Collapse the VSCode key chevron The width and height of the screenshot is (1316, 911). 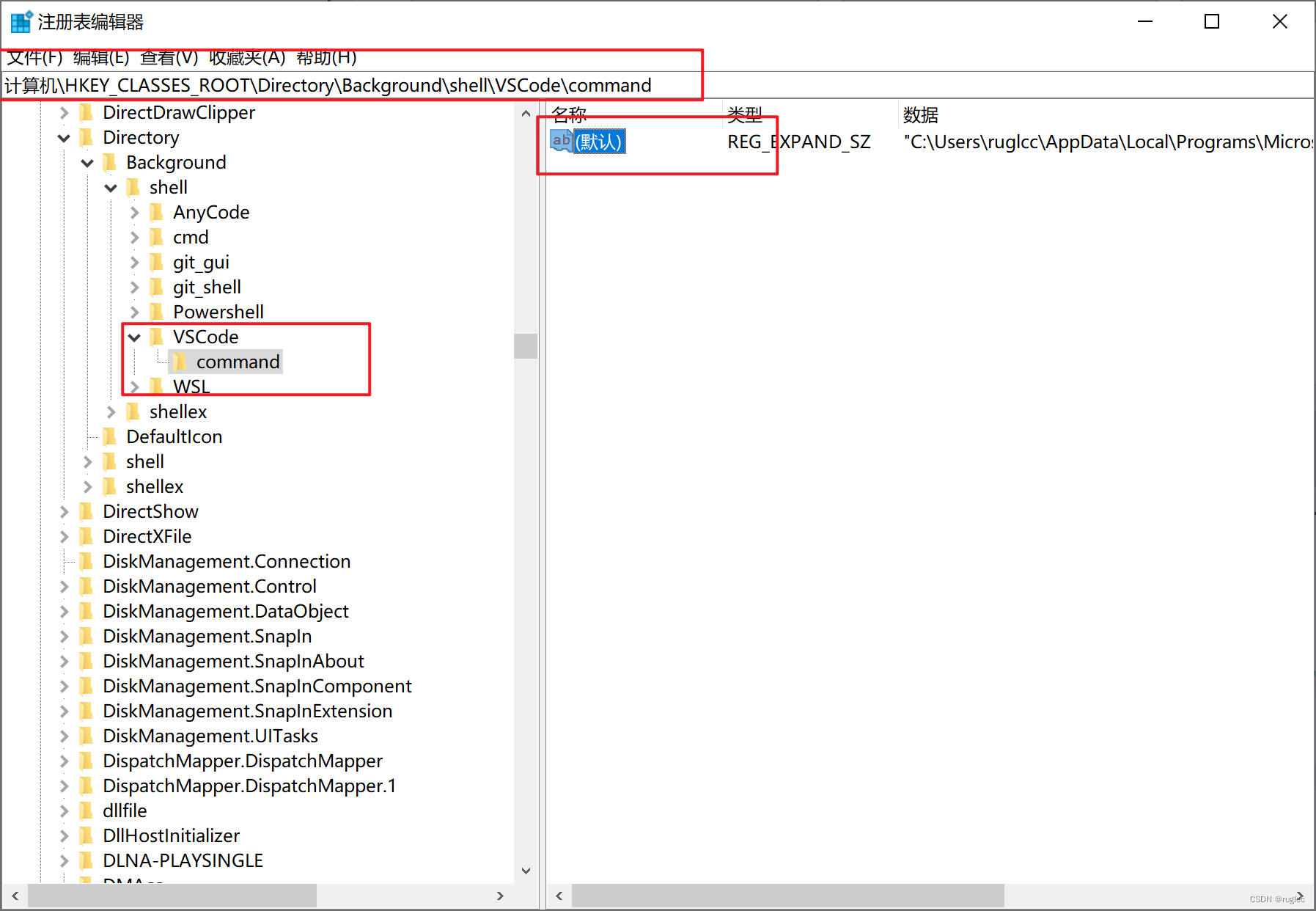click(x=135, y=337)
